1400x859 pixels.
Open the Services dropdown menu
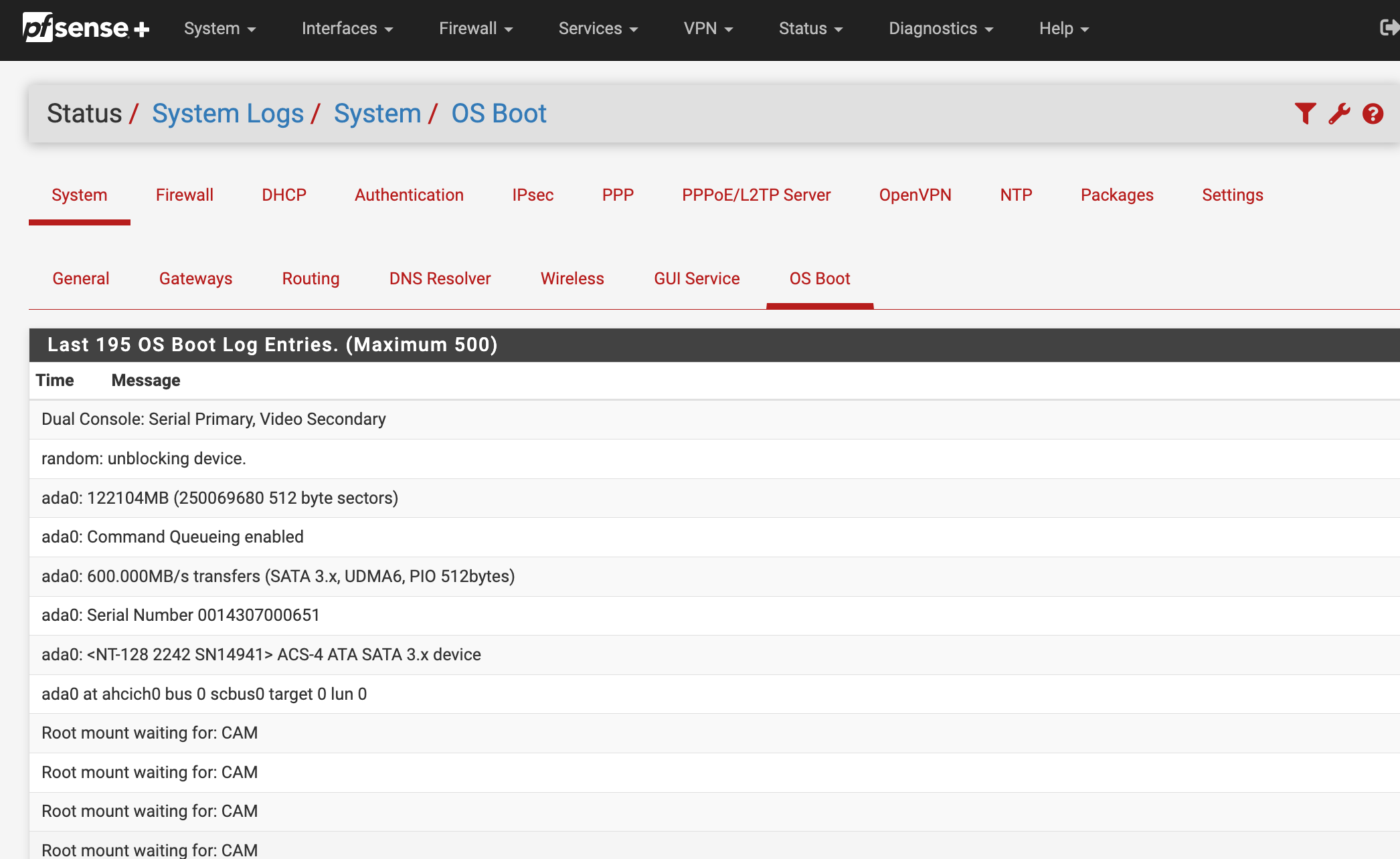598,29
